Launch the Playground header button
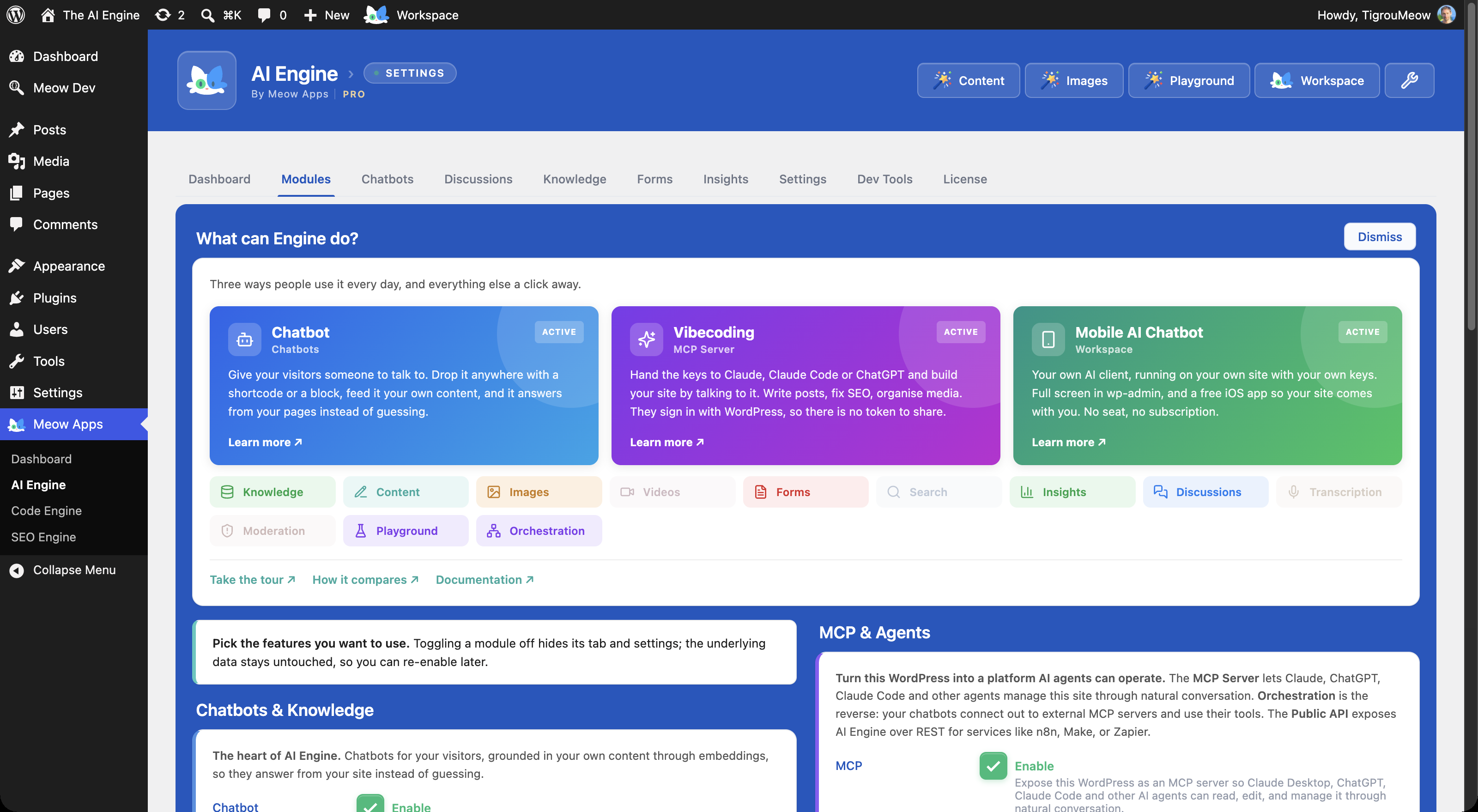Image resolution: width=1478 pixels, height=812 pixels. pyautogui.click(x=1189, y=80)
